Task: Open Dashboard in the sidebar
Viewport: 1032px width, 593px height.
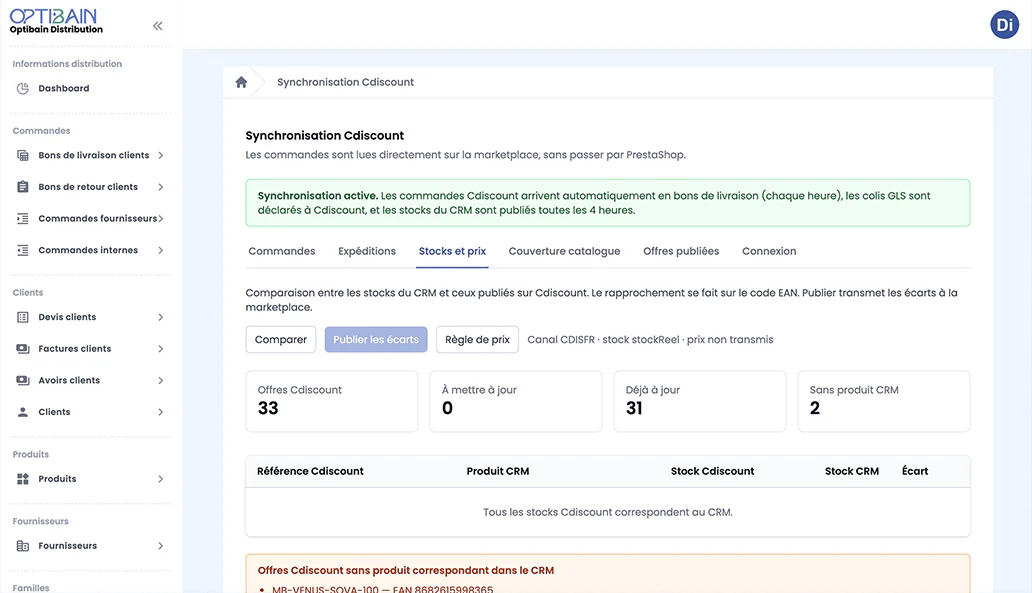Action: (x=64, y=88)
